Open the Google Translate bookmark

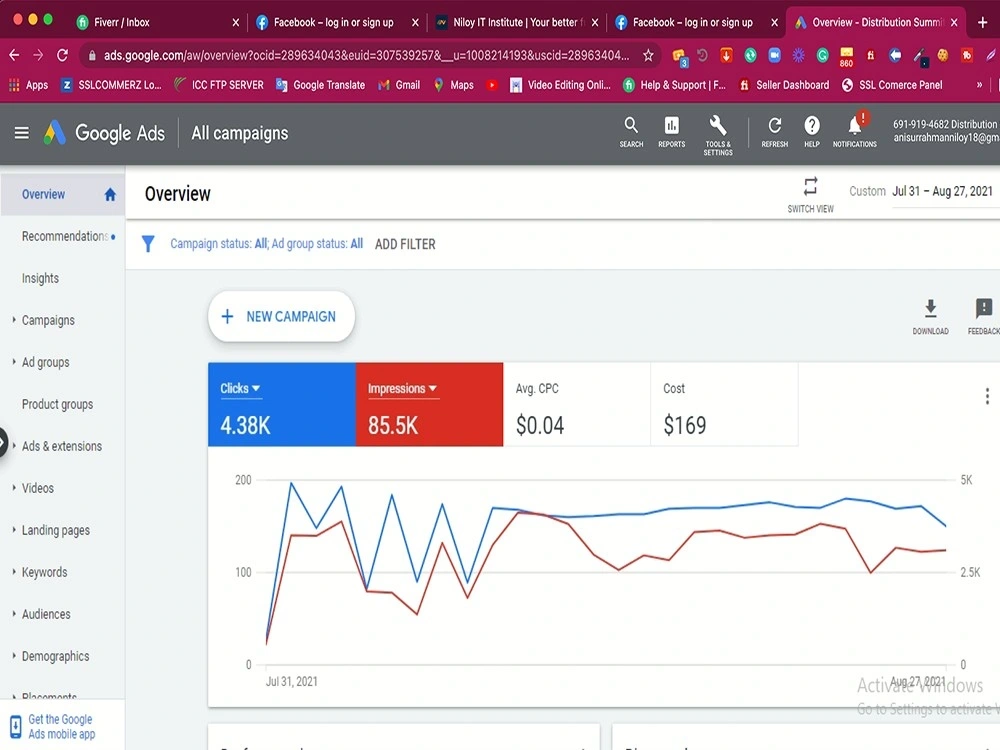[x=320, y=85]
